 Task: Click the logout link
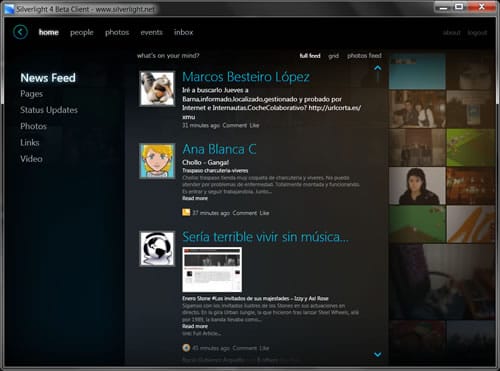coord(477,33)
